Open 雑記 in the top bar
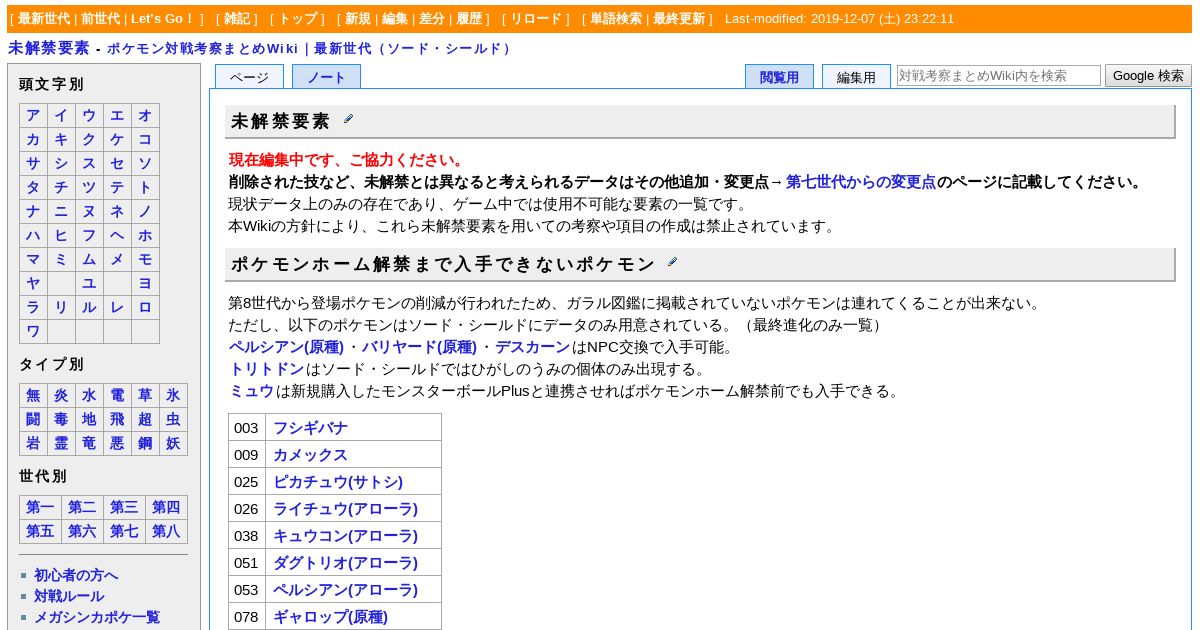The image size is (1200, 630). point(237,19)
